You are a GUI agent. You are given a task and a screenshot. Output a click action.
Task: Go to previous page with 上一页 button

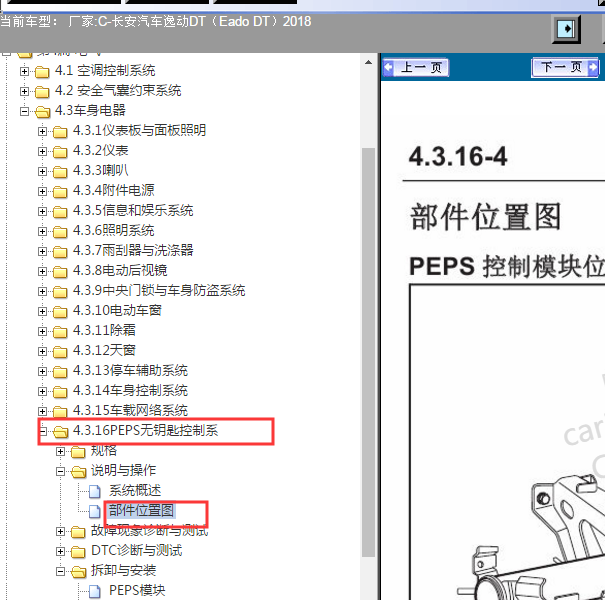pyautogui.click(x=416, y=68)
